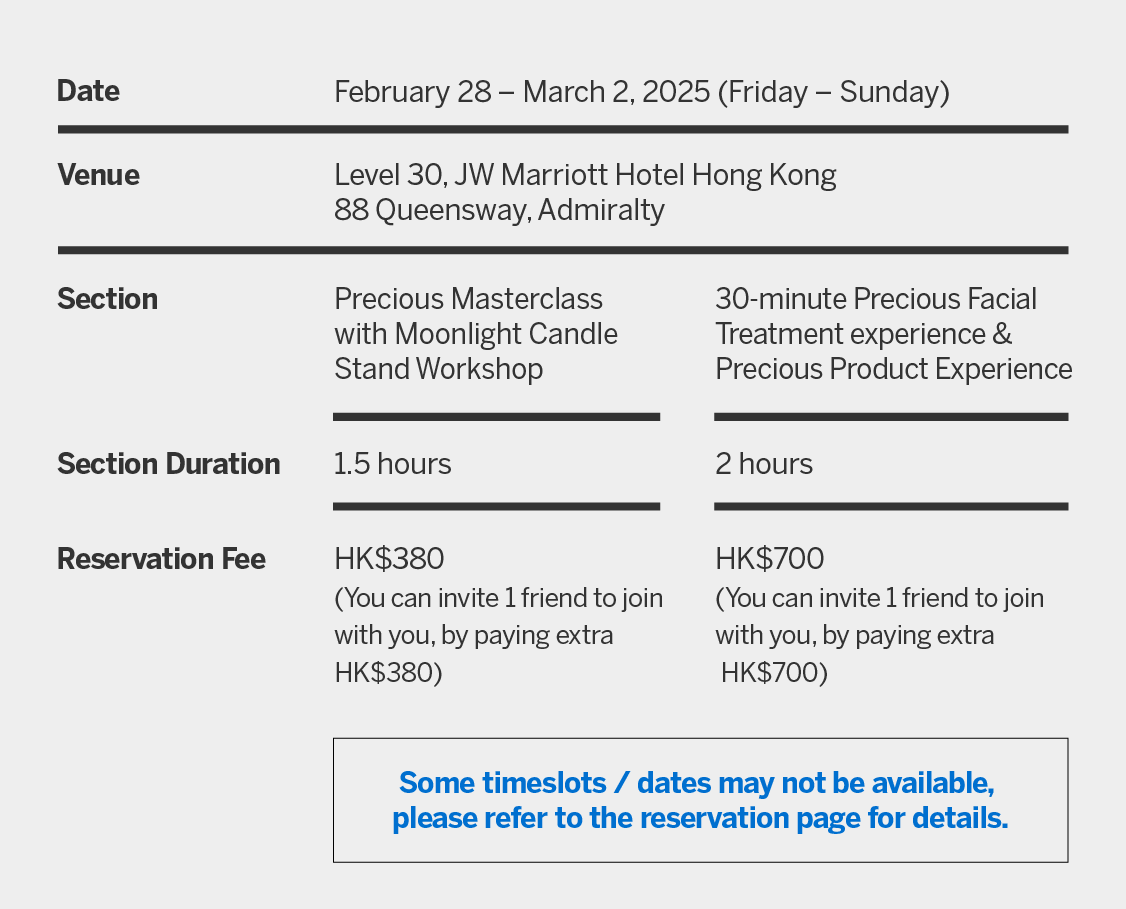
Task: Click the Section row label
Action: point(107,299)
